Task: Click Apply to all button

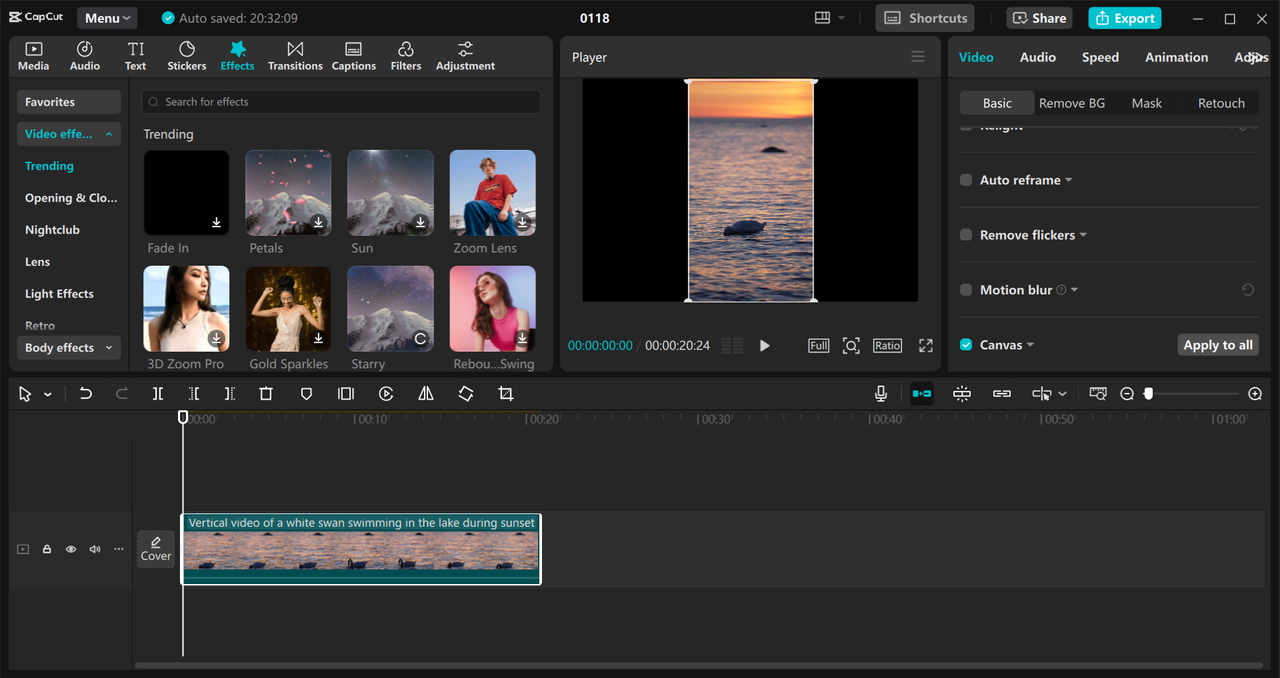Action: (x=1218, y=345)
